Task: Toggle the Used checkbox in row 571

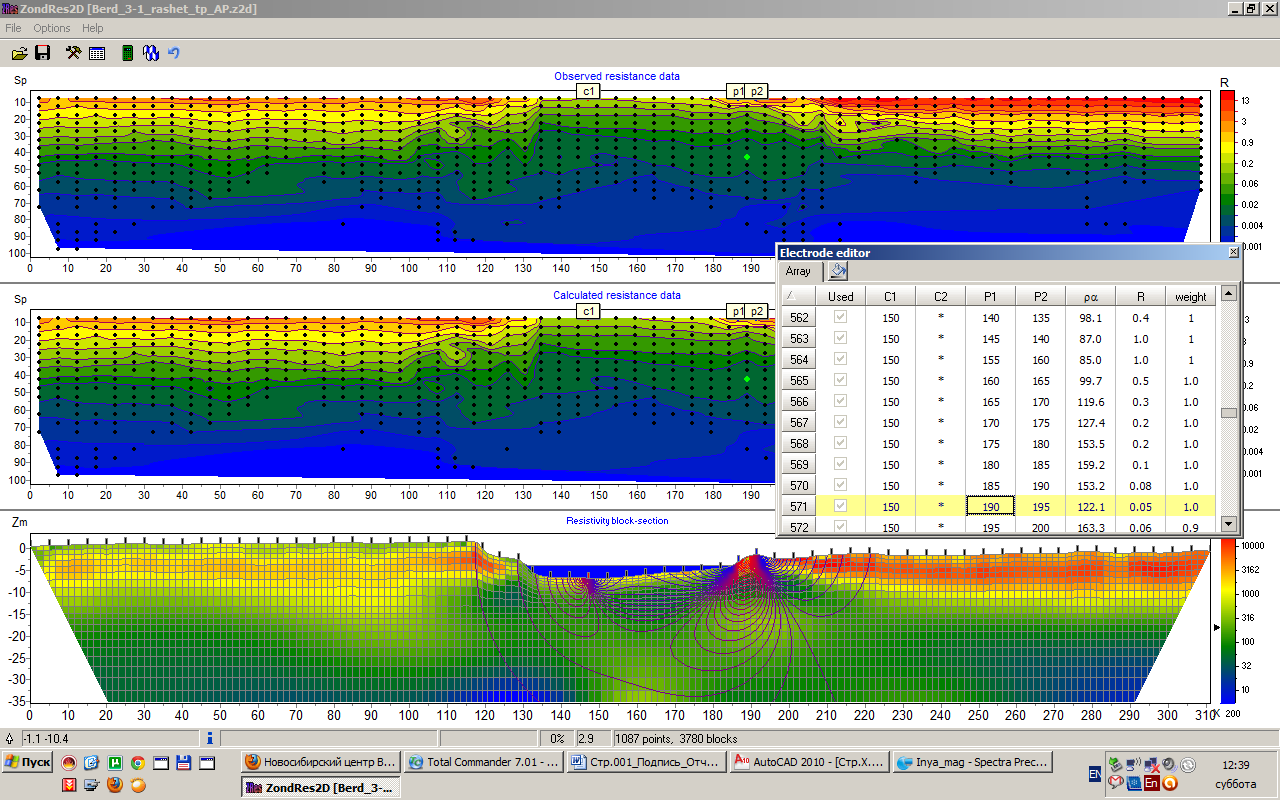Action: [x=841, y=506]
